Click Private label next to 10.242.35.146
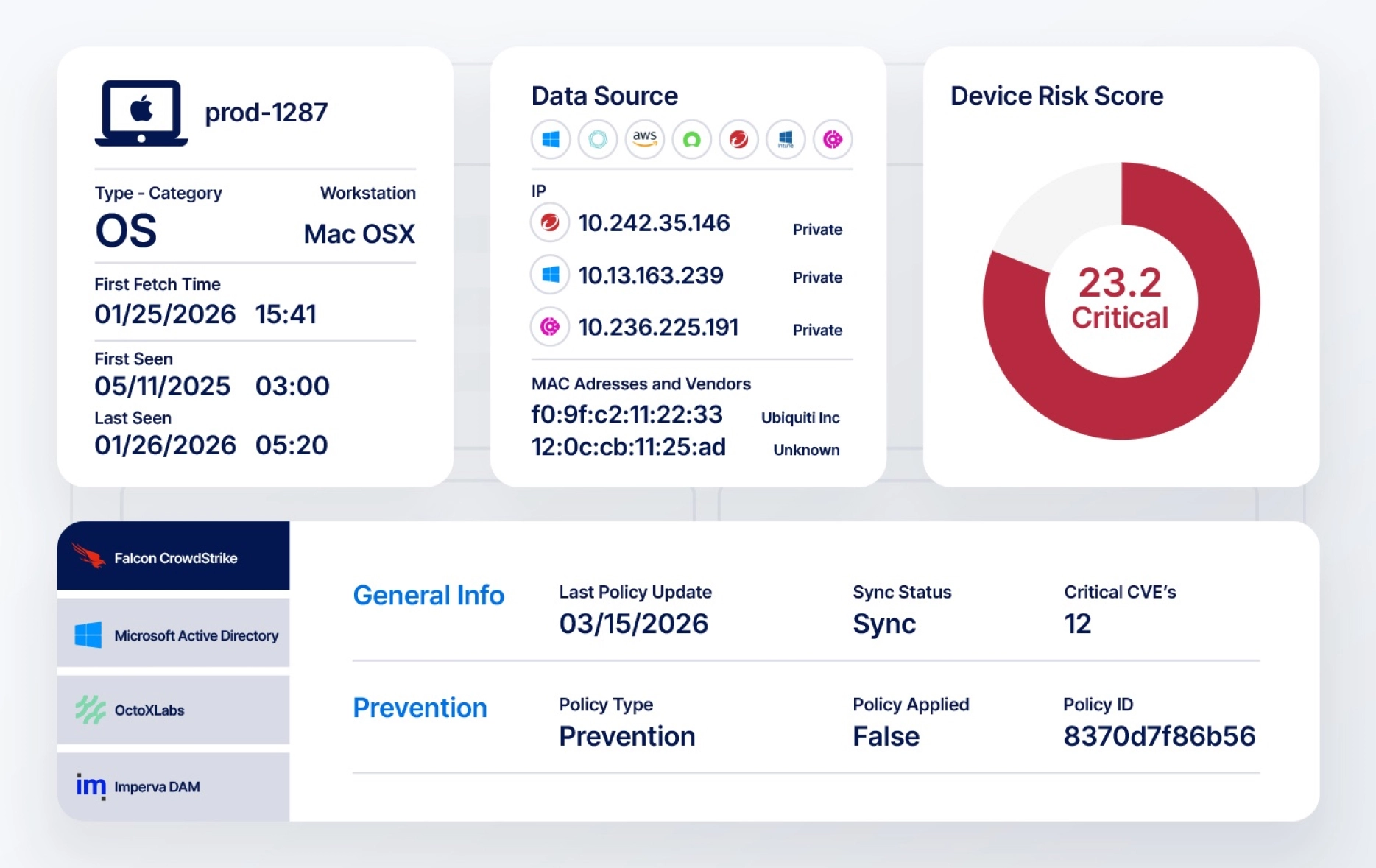Screen dimensions: 1376x868 [817, 230]
